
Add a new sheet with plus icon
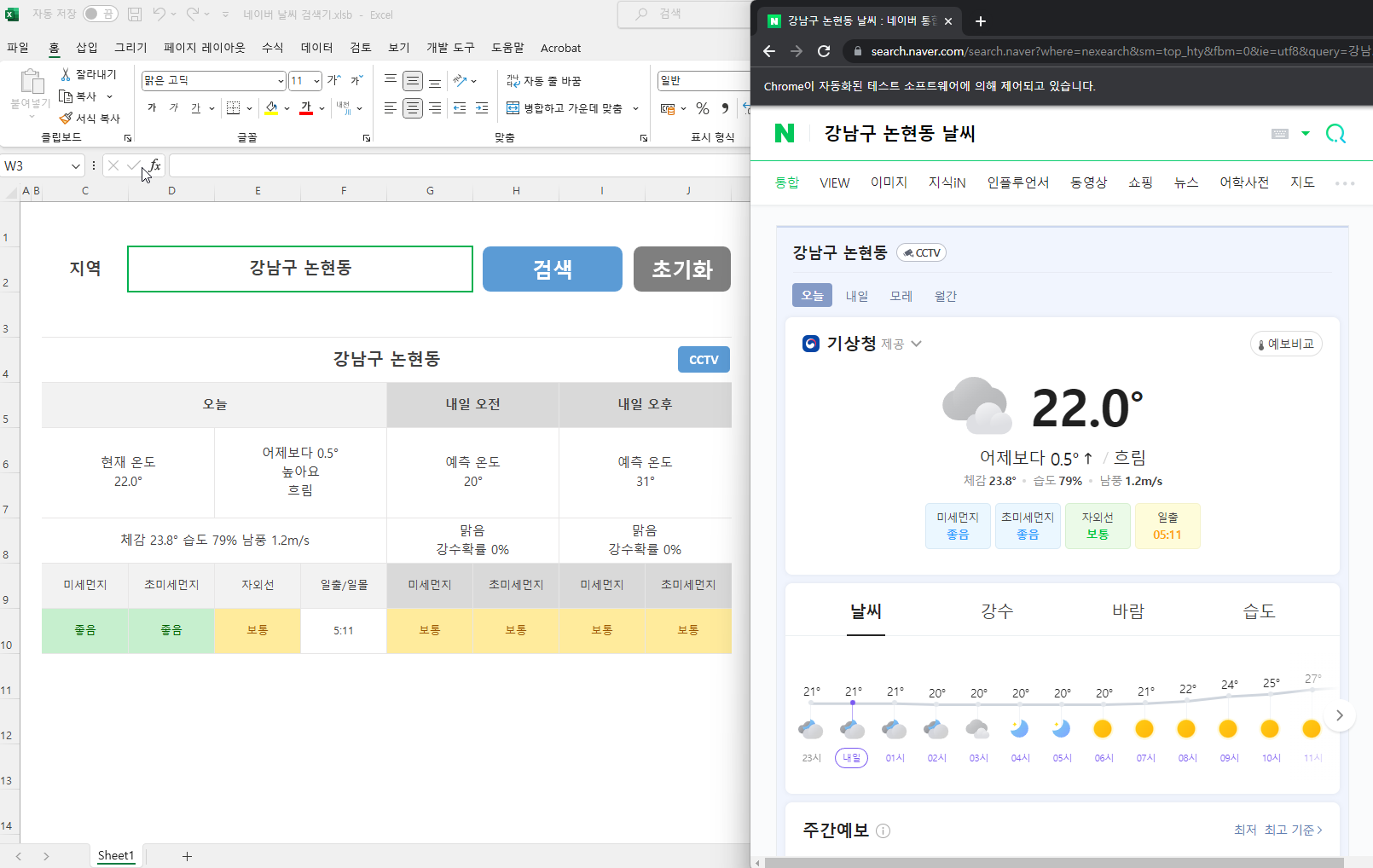point(187,856)
